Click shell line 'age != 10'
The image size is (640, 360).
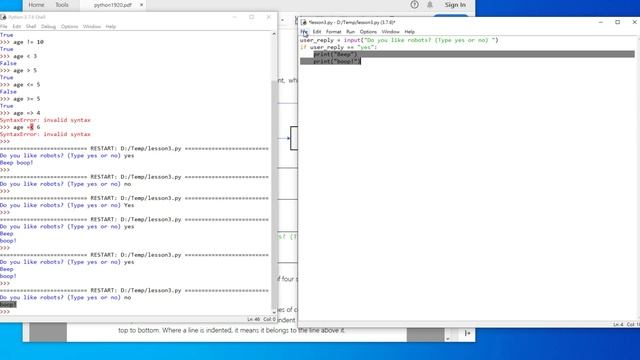pos(28,42)
